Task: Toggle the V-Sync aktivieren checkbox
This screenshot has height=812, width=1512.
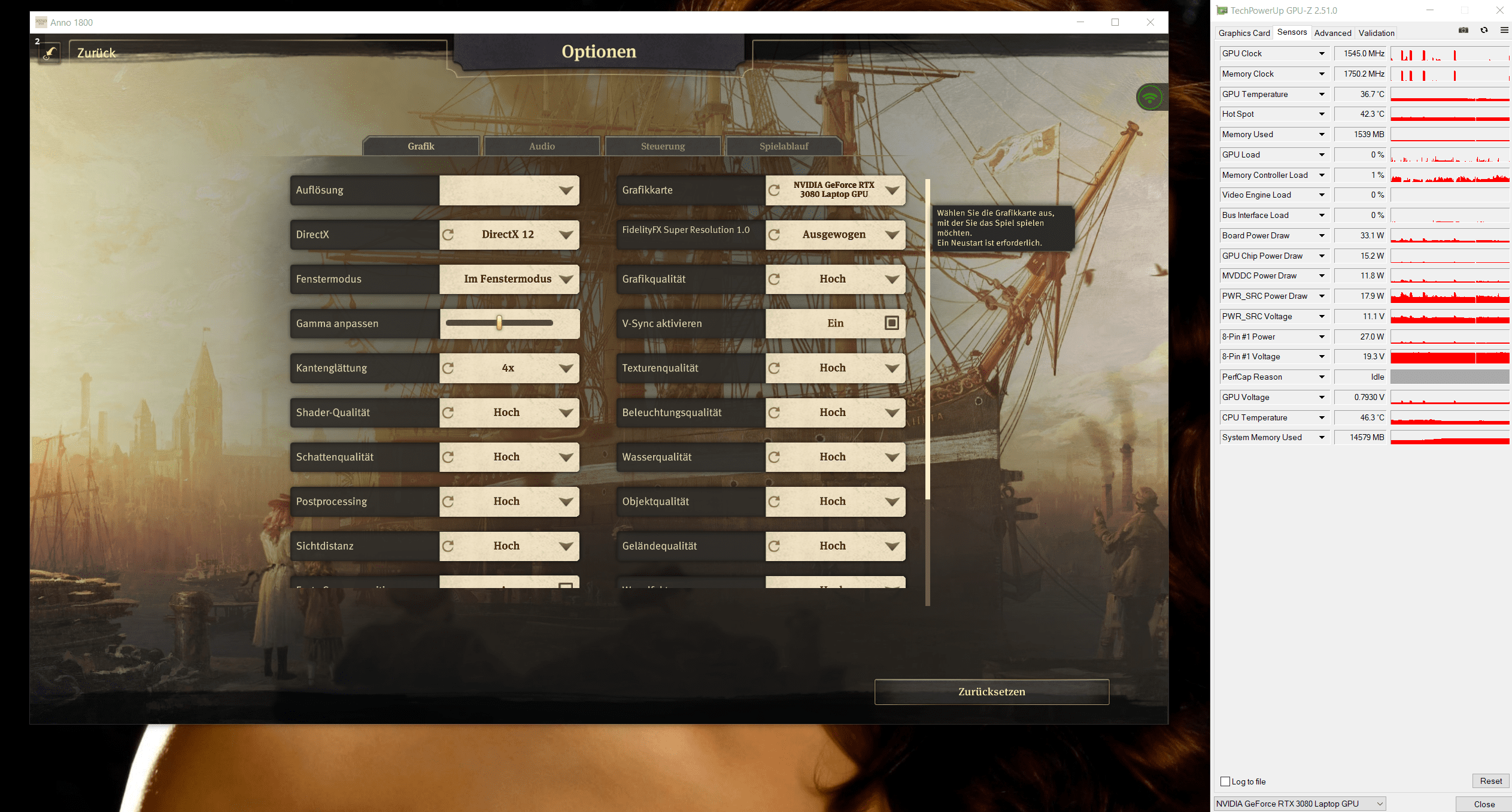Action: (892, 323)
